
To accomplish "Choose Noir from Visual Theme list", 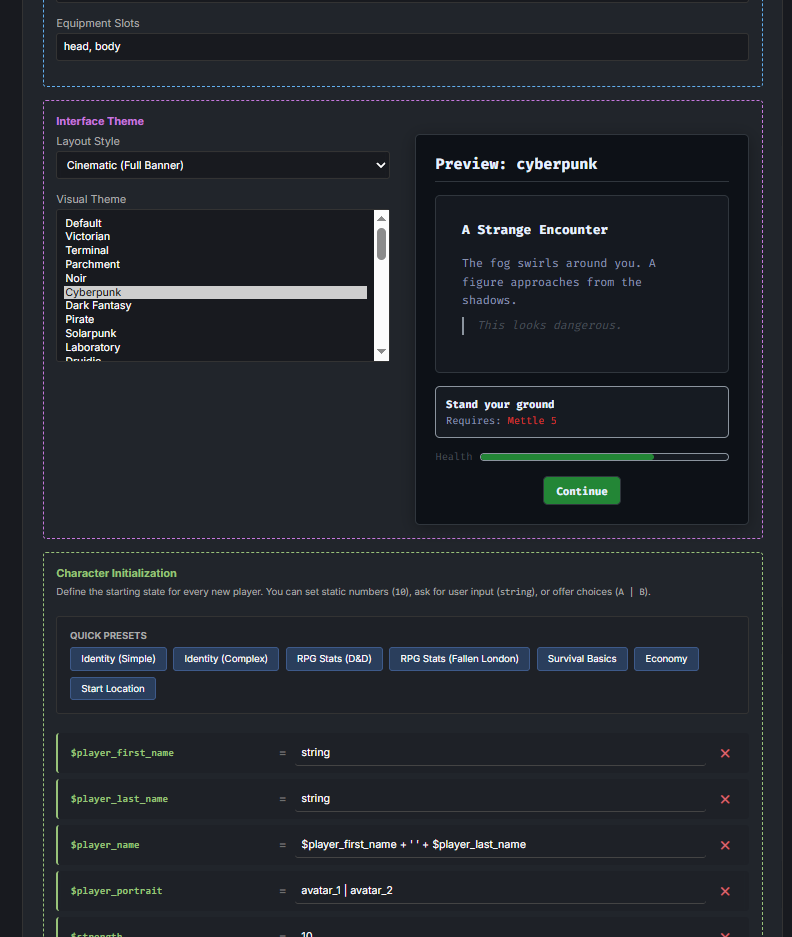I will tap(76, 278).
